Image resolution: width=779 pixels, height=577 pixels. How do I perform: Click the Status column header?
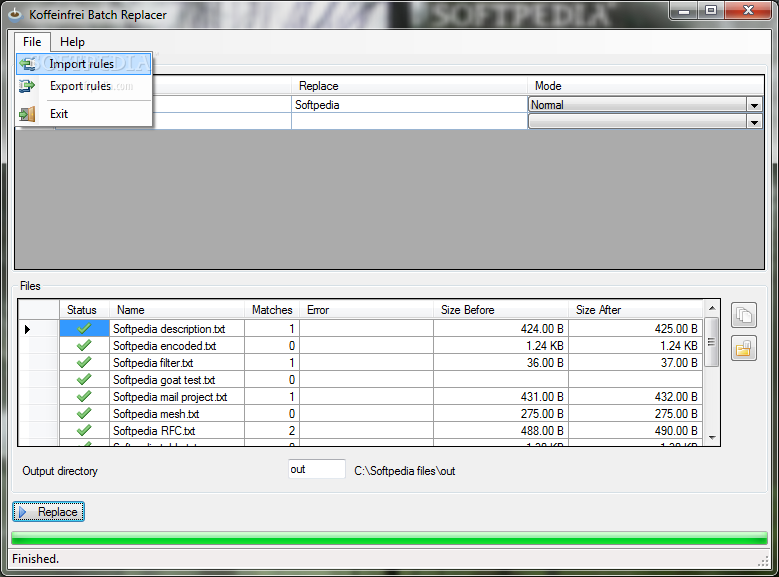84,310
